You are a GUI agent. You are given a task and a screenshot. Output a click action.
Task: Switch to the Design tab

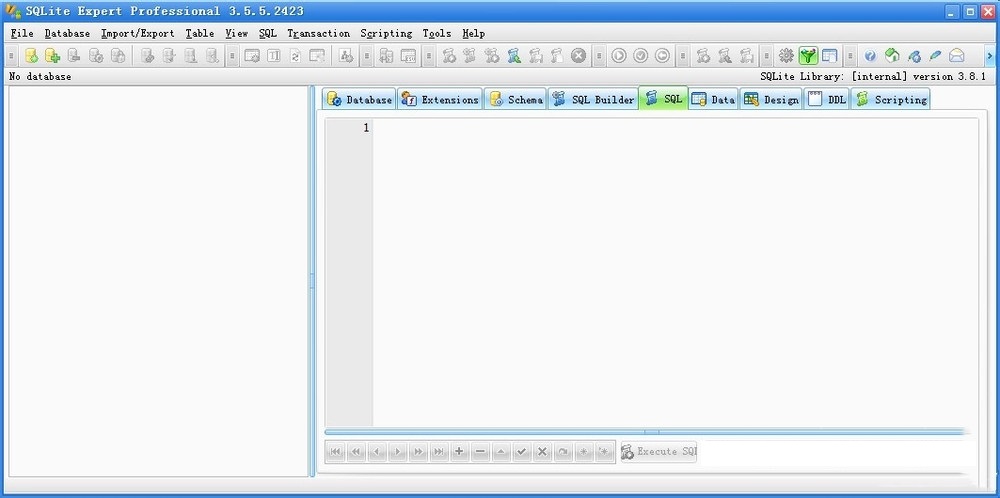[x=771, y=99]
